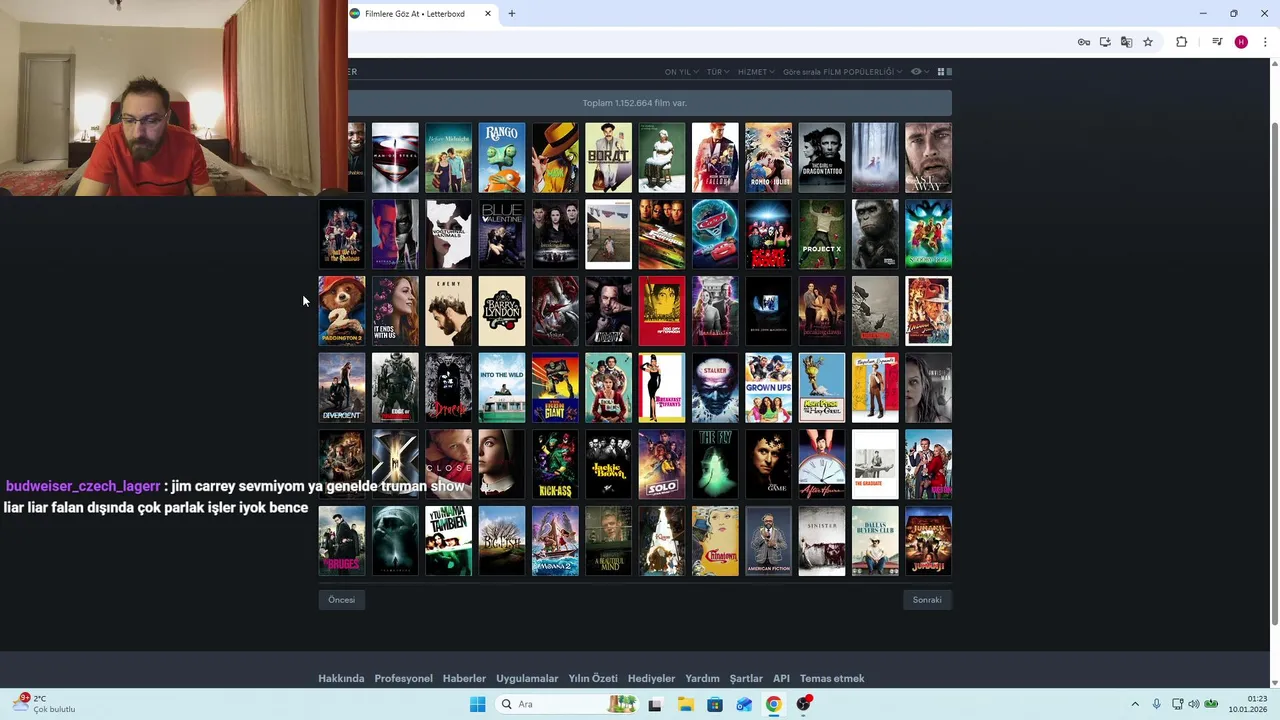Open the Paddington 2 poster

point(342,311)
